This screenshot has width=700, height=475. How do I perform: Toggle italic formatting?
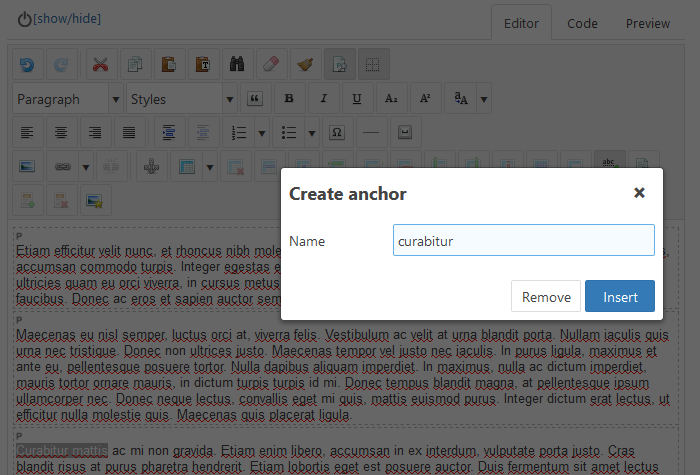323,99
